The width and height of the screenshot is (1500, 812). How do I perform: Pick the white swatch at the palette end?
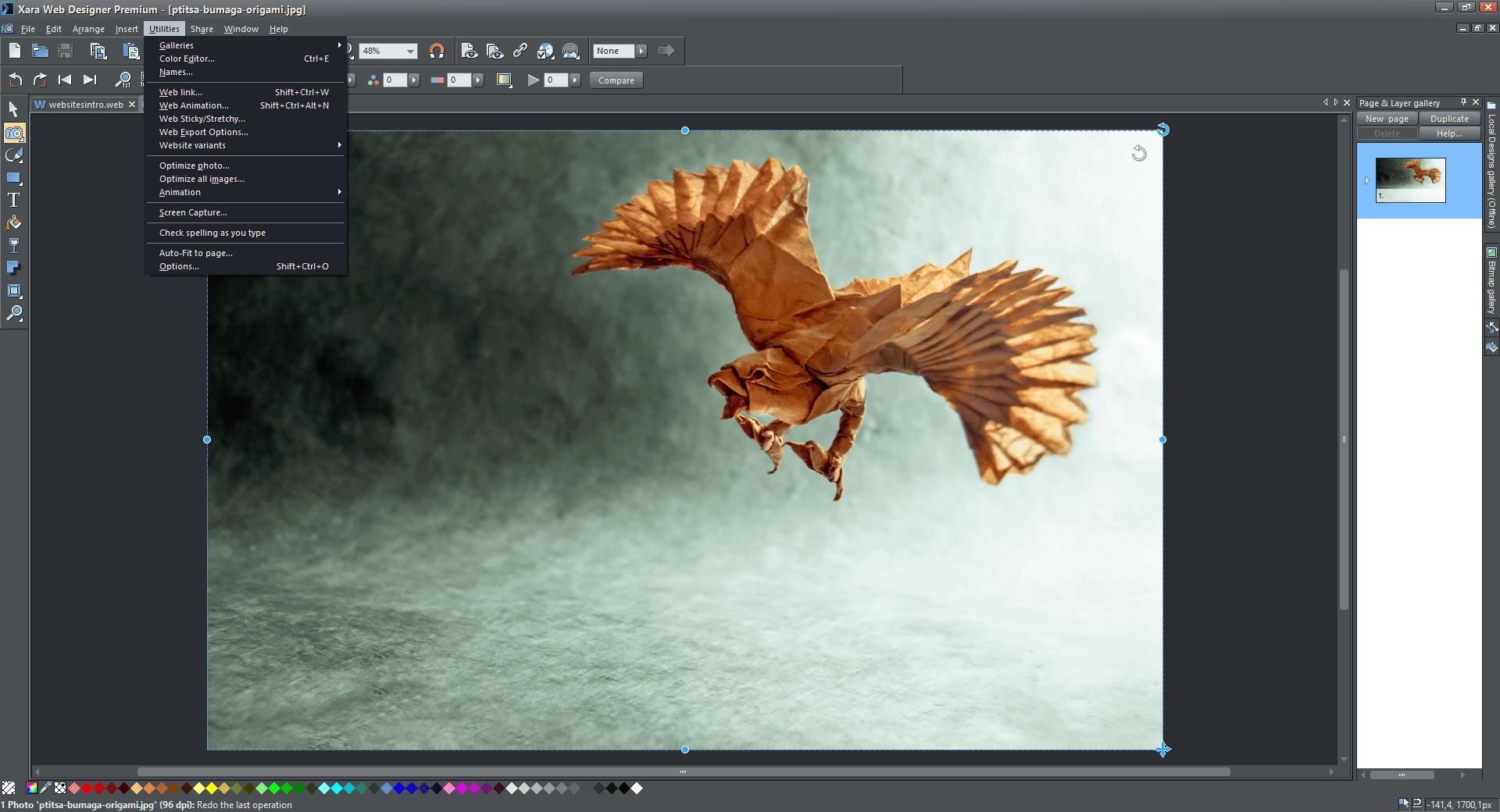point(637,789)
